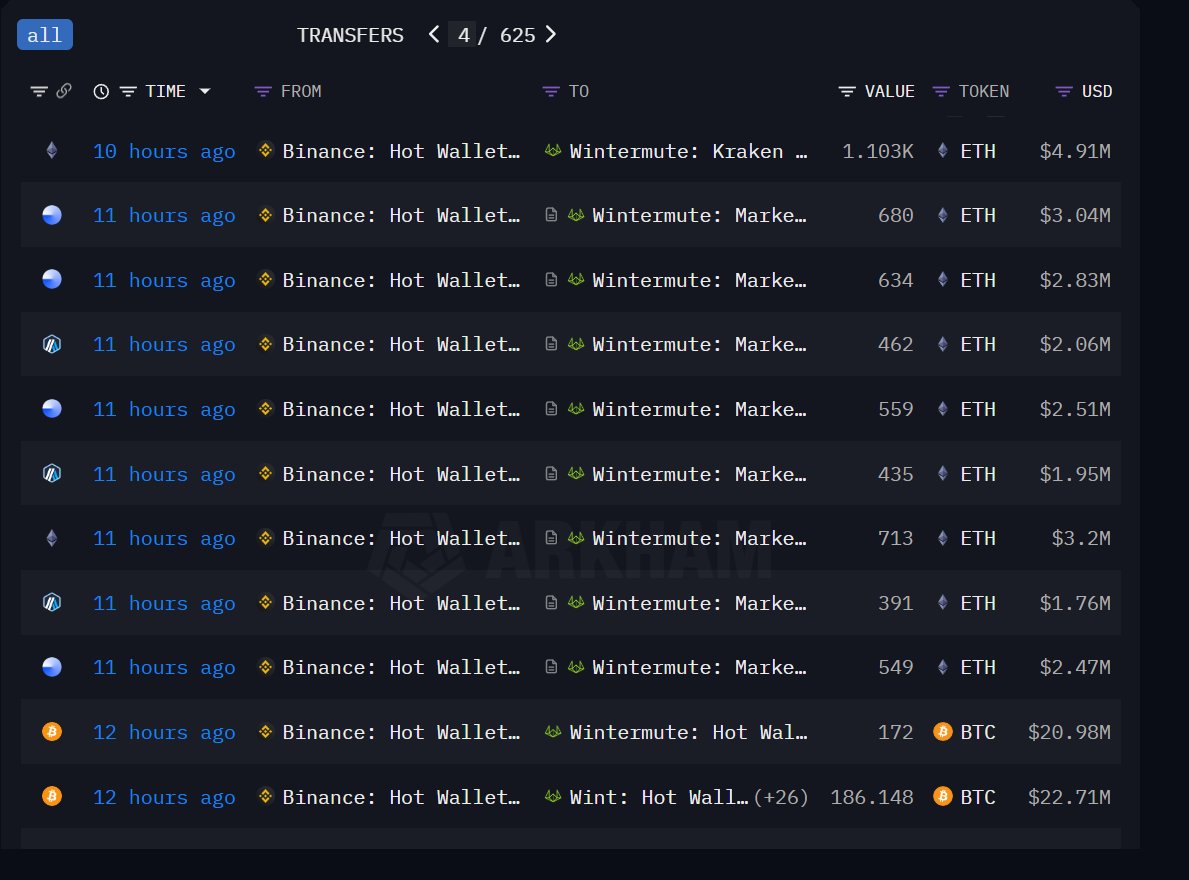
Task: Click the USD amount '$2.47M'
Action: pos(1074,668)
